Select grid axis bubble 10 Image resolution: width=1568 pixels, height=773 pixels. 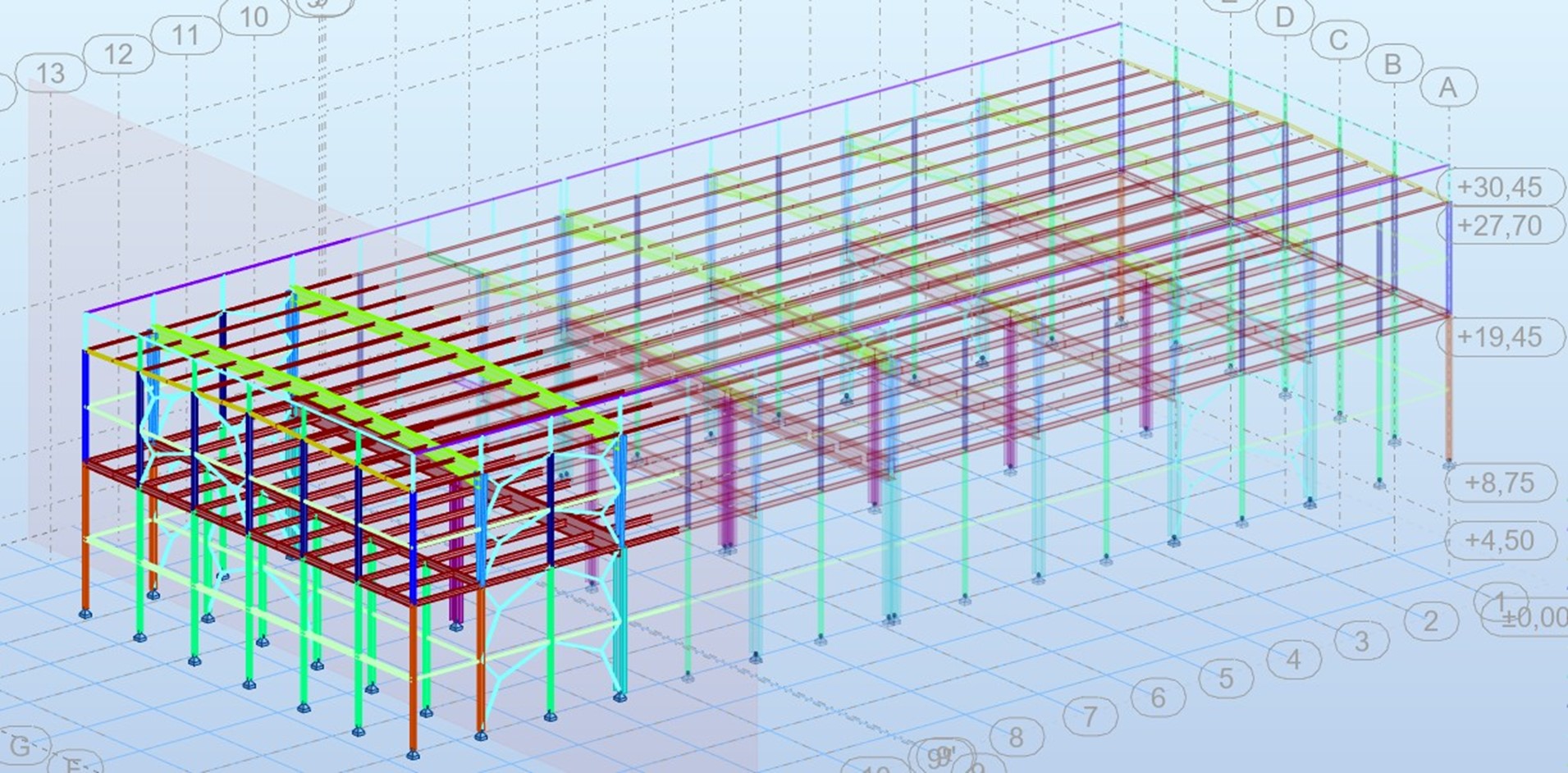coord(254,16)
